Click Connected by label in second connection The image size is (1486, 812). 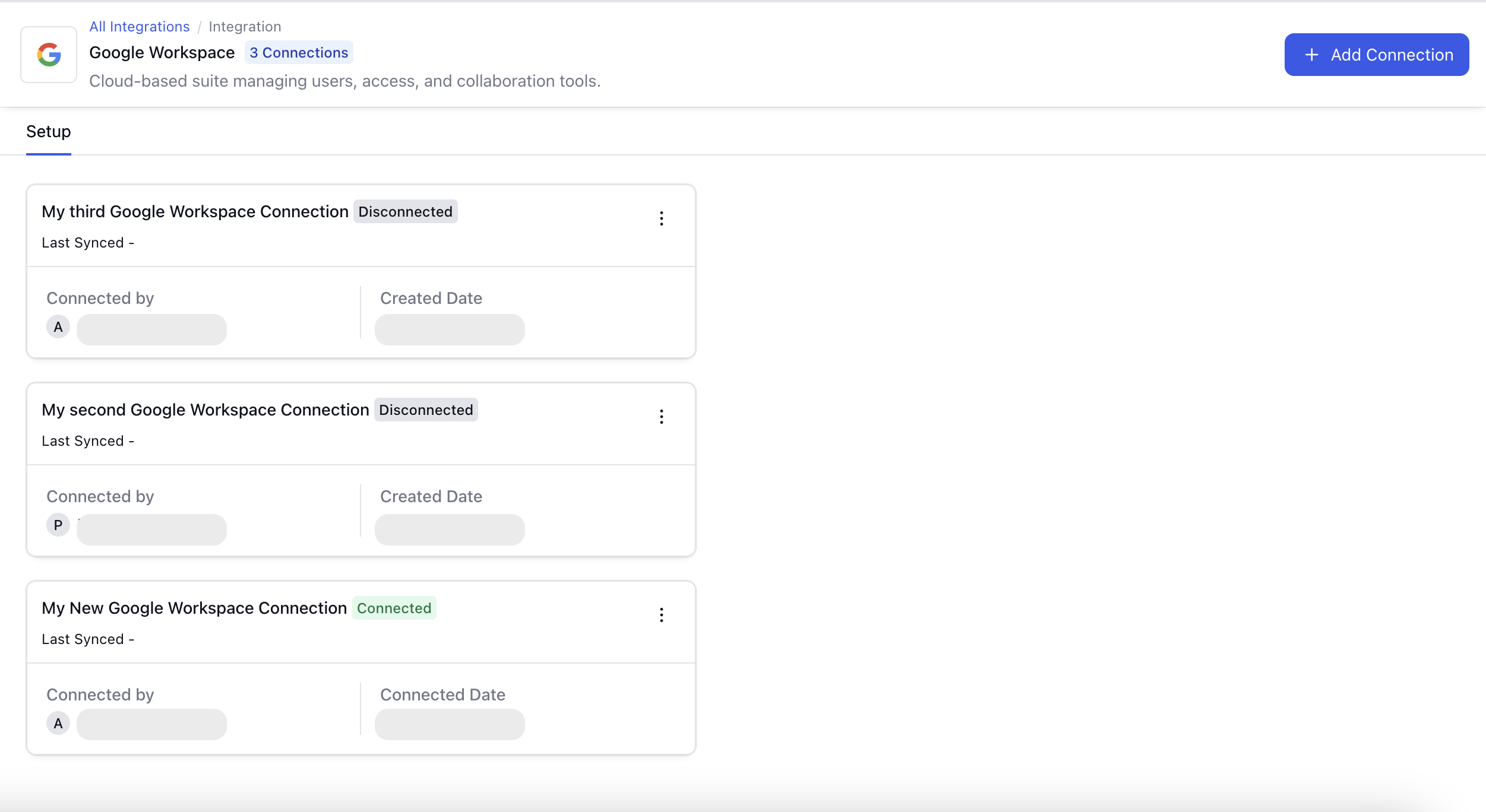click(x=100, y=496)
